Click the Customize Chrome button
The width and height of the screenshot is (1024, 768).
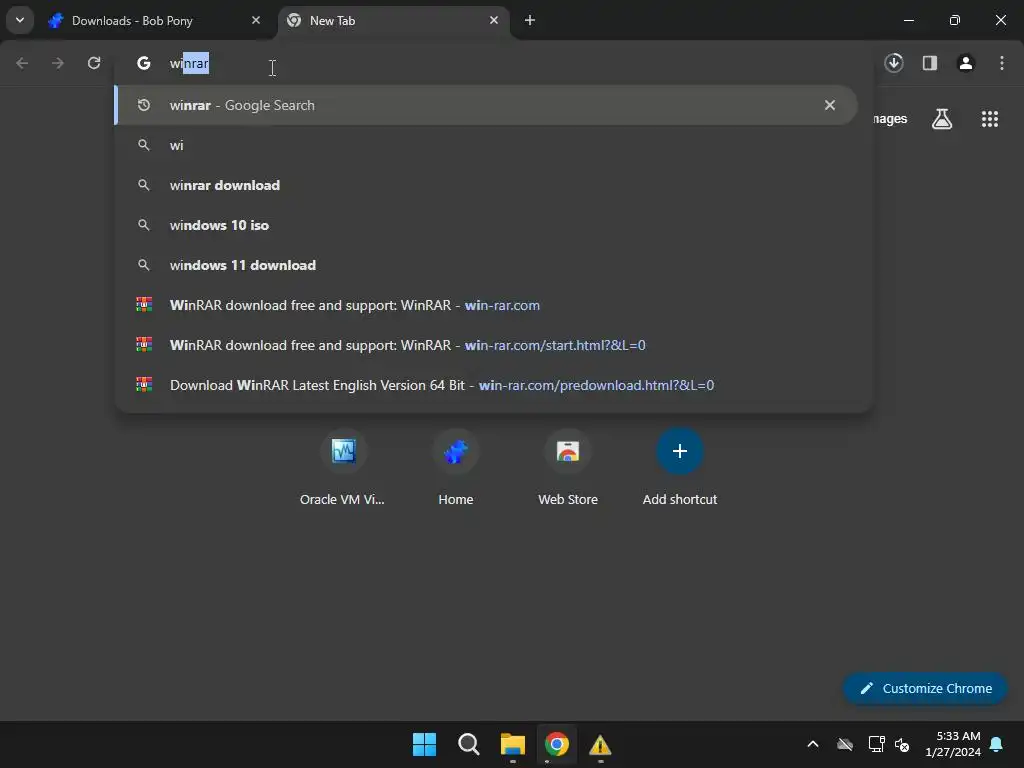[x=925, y=688]
